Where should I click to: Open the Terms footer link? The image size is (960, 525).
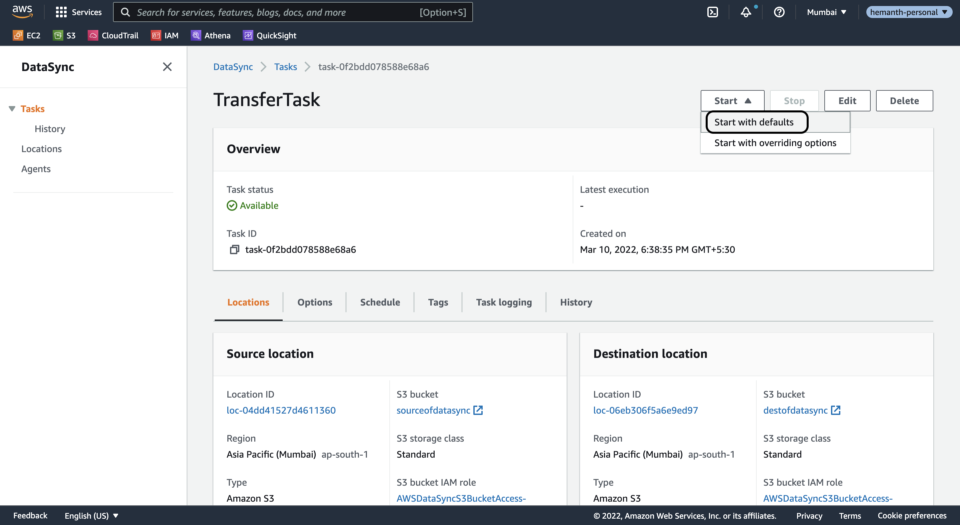(850, 516)
